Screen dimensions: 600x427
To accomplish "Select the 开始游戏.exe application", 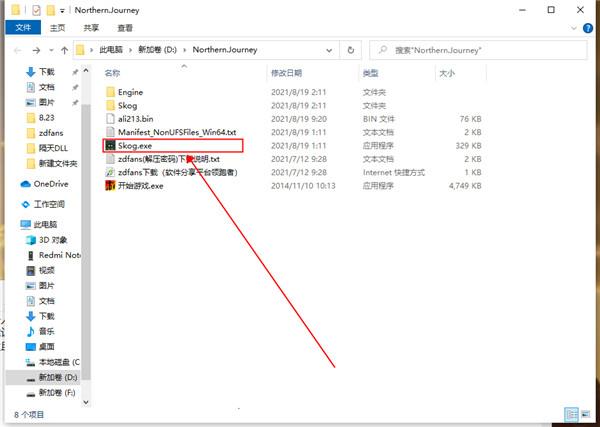I will tap(140, 186).
